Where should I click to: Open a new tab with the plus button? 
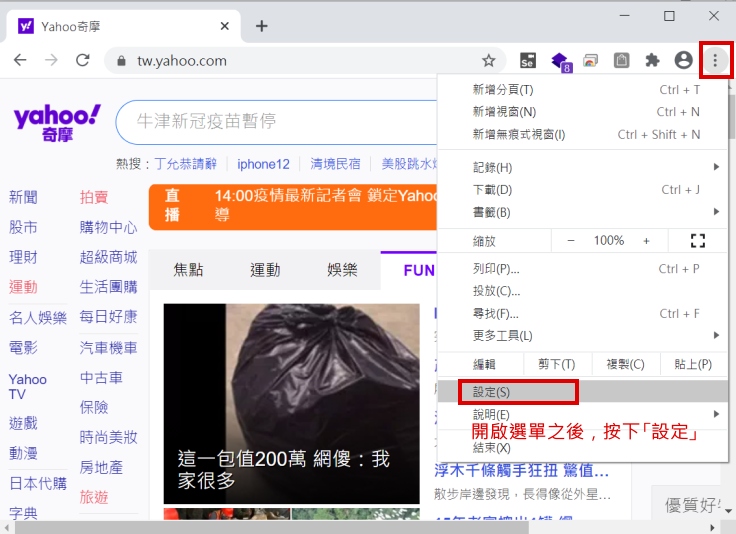click(x=261, y=26)
